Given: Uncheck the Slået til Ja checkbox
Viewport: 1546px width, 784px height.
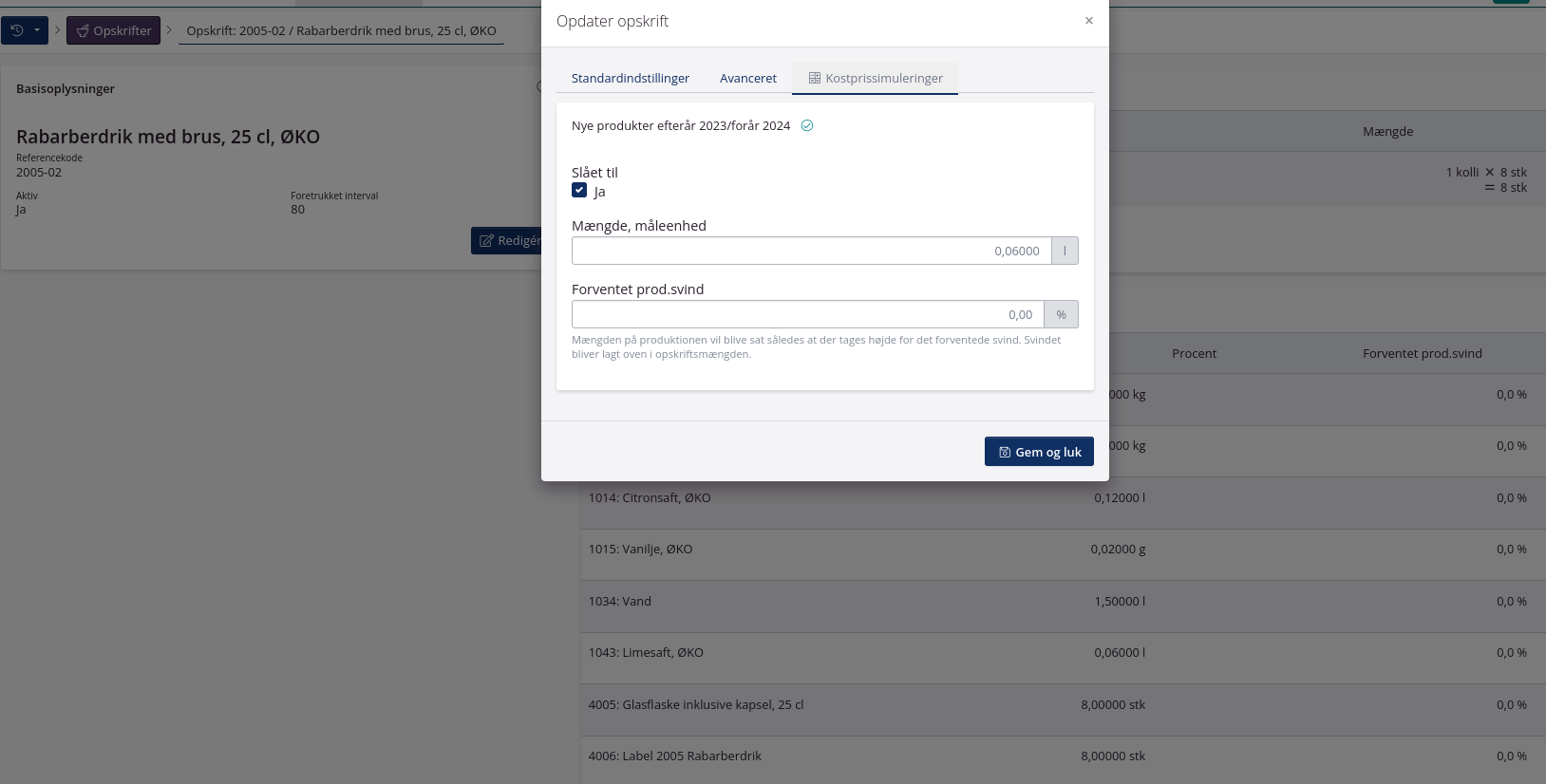Looking at the screenshot, I should click(579, 190).
